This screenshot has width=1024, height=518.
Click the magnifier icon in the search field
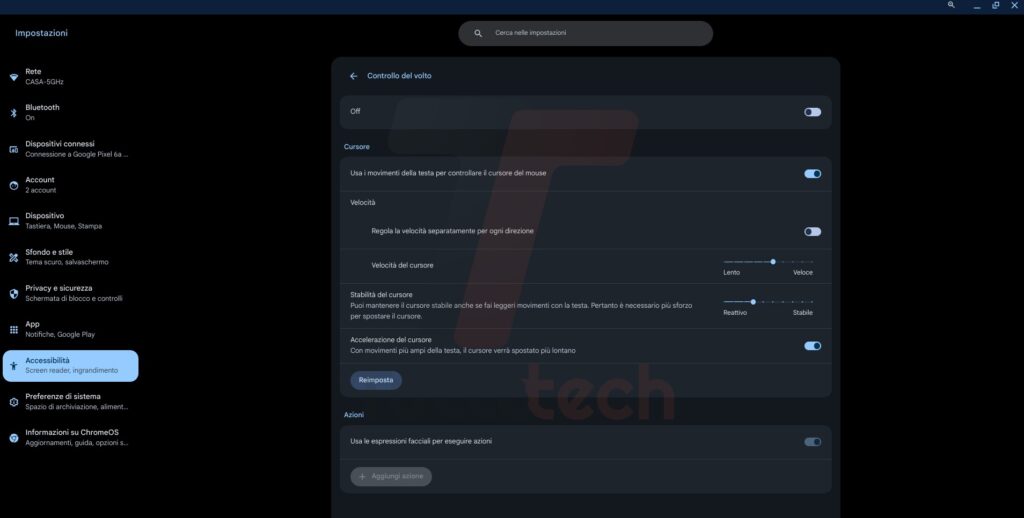pyautogui.click(x=478, y=33)
